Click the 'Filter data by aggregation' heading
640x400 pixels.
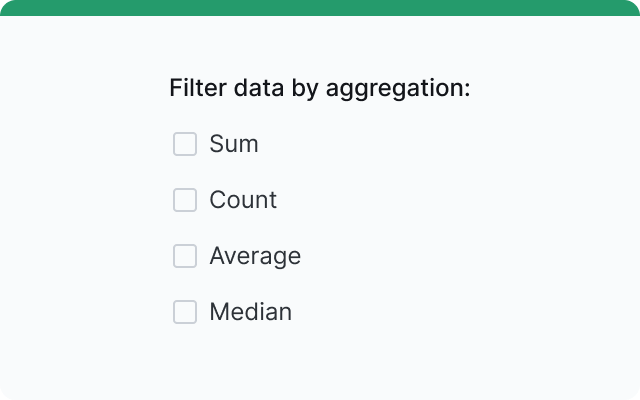[319, 88]
